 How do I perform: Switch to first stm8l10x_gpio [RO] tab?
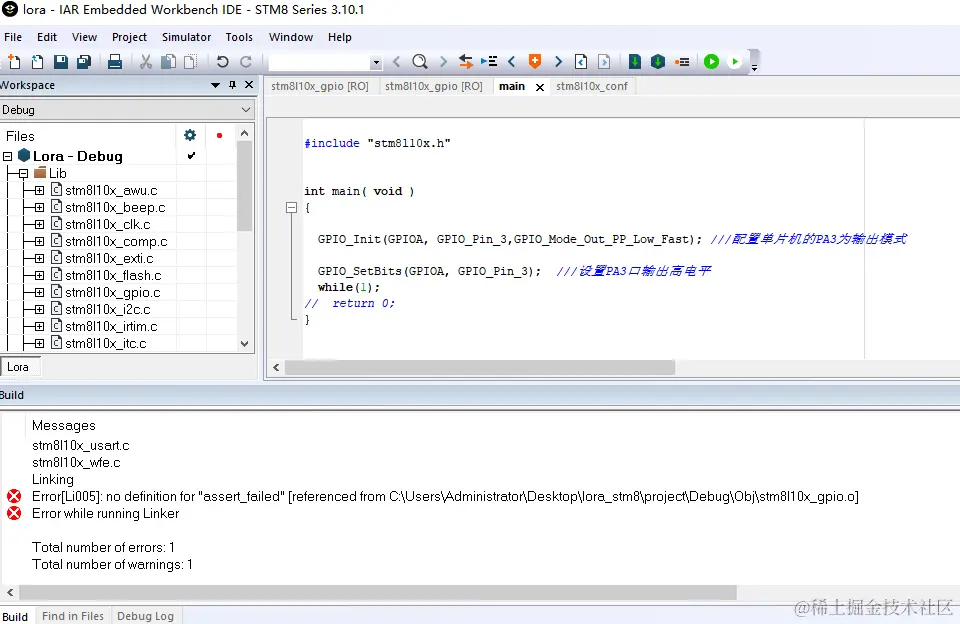(x=320, y=86)
